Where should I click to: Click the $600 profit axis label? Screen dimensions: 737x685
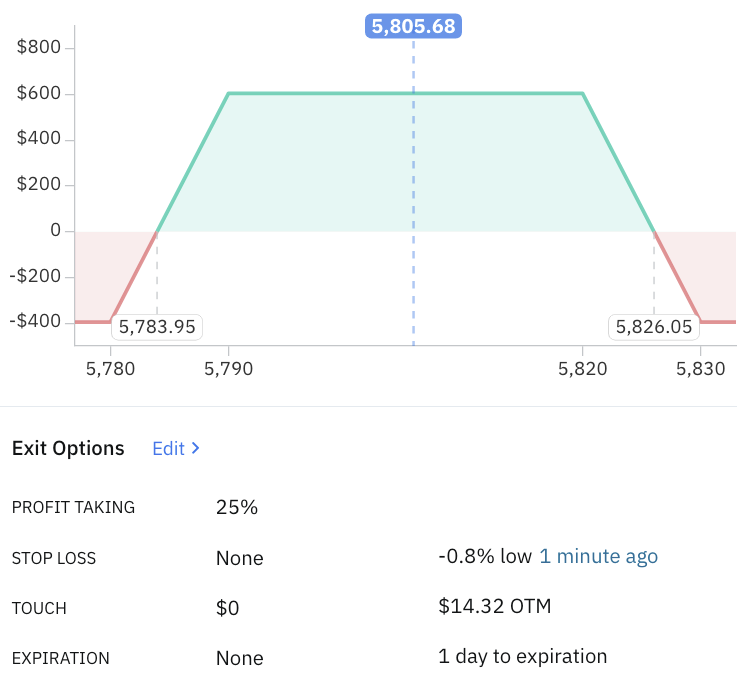click(x=39, y=94)
